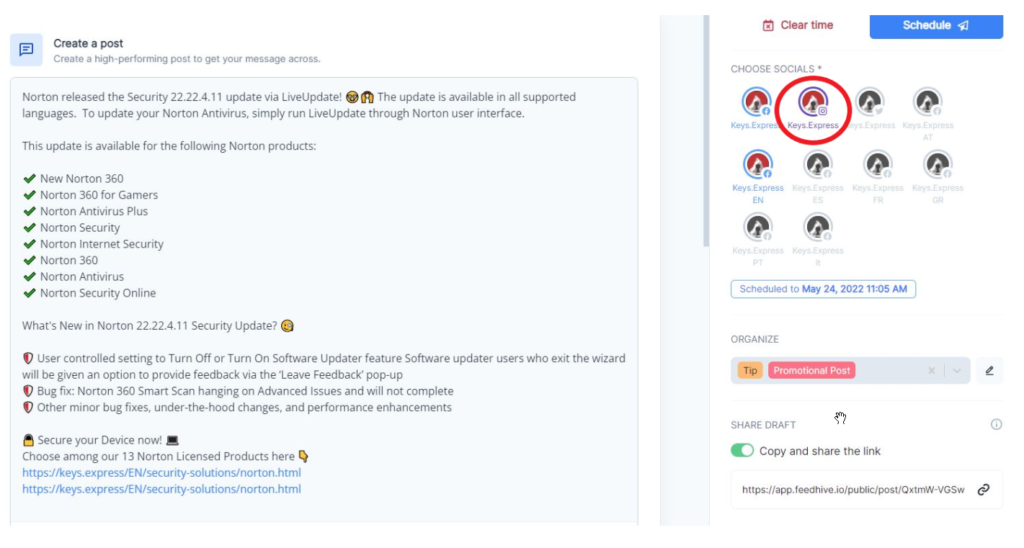Click the link icon beside the draft URL
The width and height of the screenshot is (1024, 548).
click(x=984, y=490)
